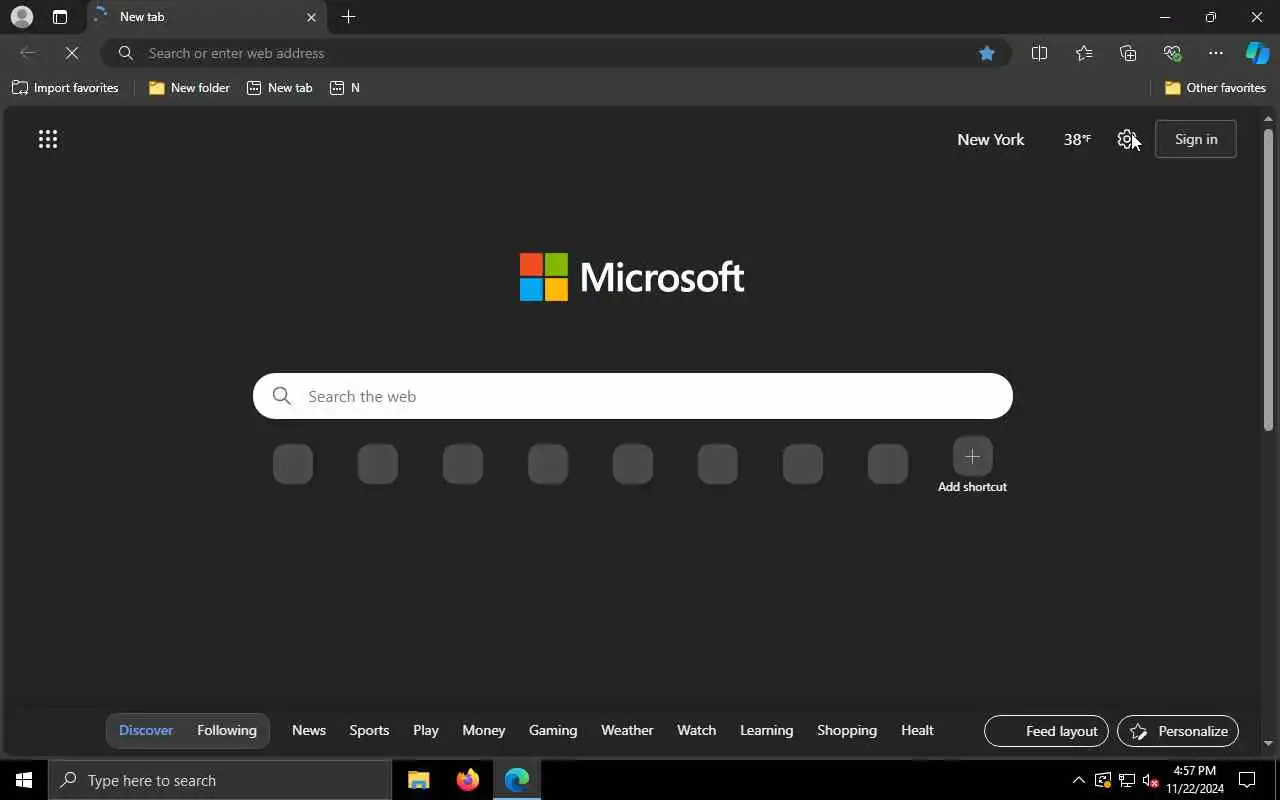Open the Shopping category
Image resolution: width=1280 pixels, height=800 pixels.
pyautogui.click(x=847, y=730)
